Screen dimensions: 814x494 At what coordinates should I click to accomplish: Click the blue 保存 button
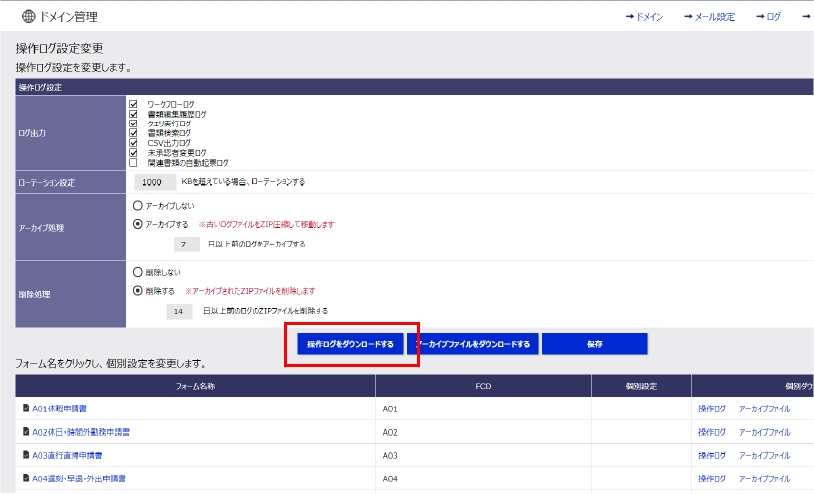(x=594, y=344)
